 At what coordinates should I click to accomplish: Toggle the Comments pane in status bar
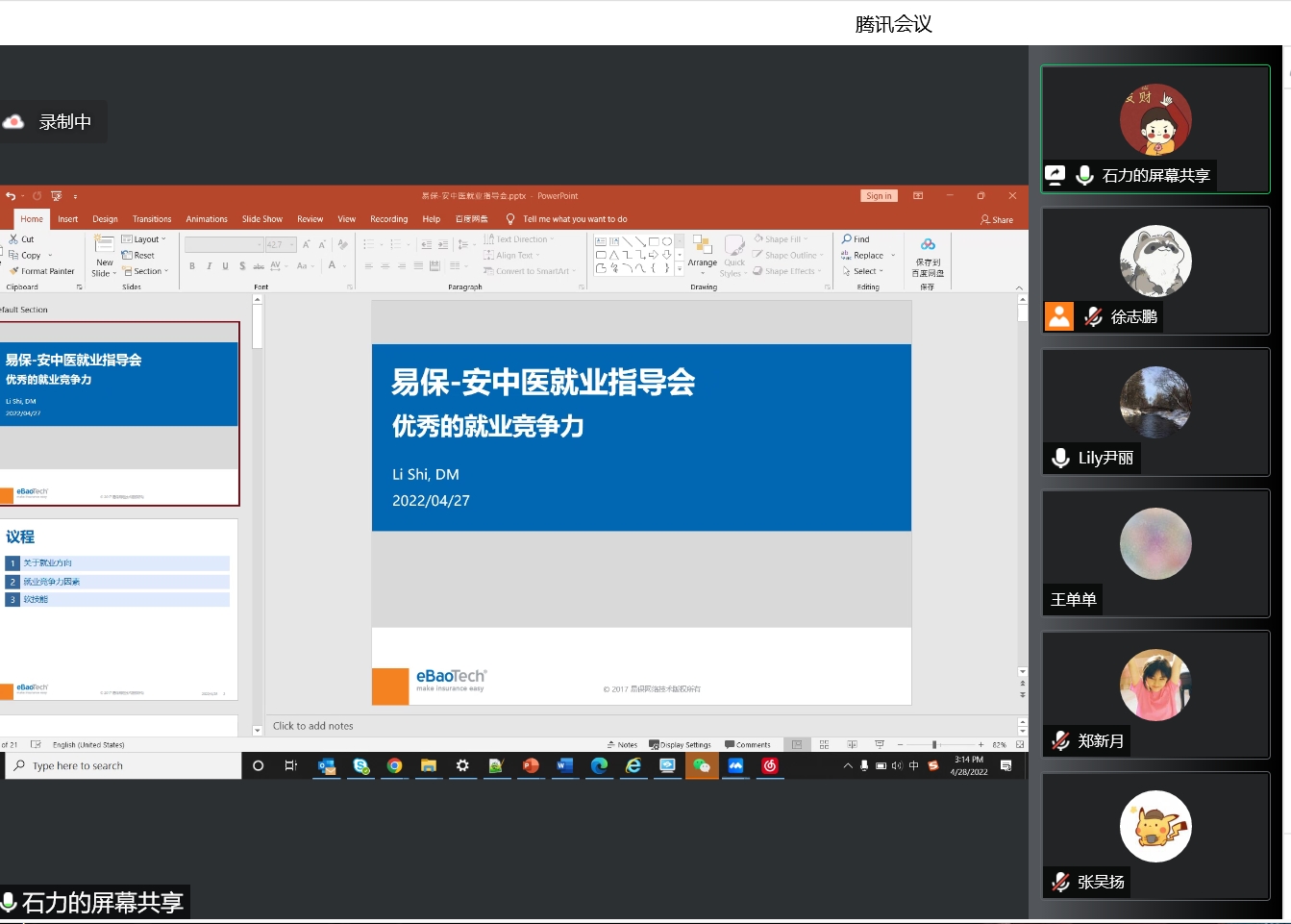click(x=748, y=745)
